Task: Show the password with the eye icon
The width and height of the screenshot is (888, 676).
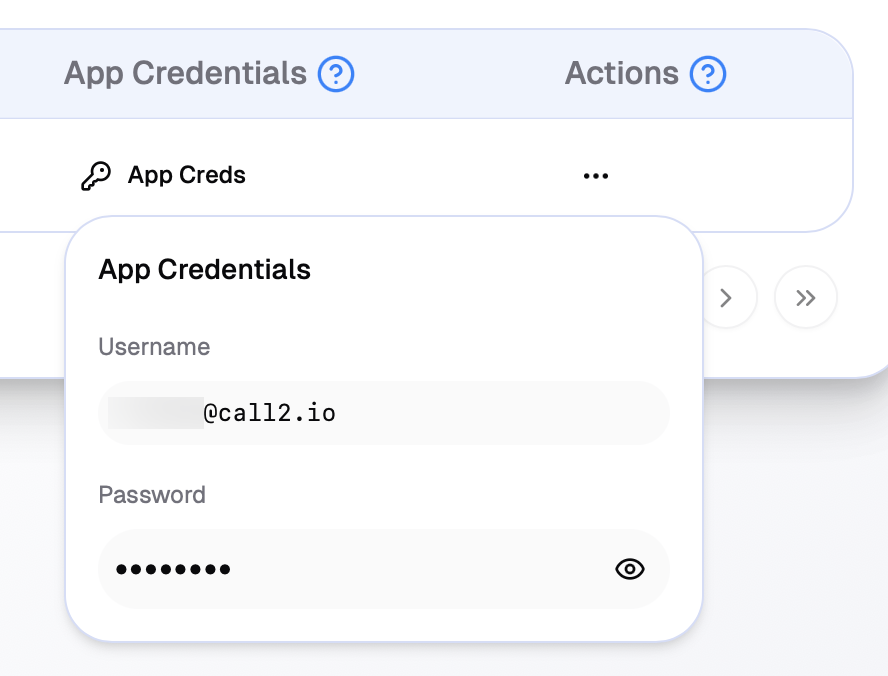Action: pyautogui.click(x=630, y=569)
